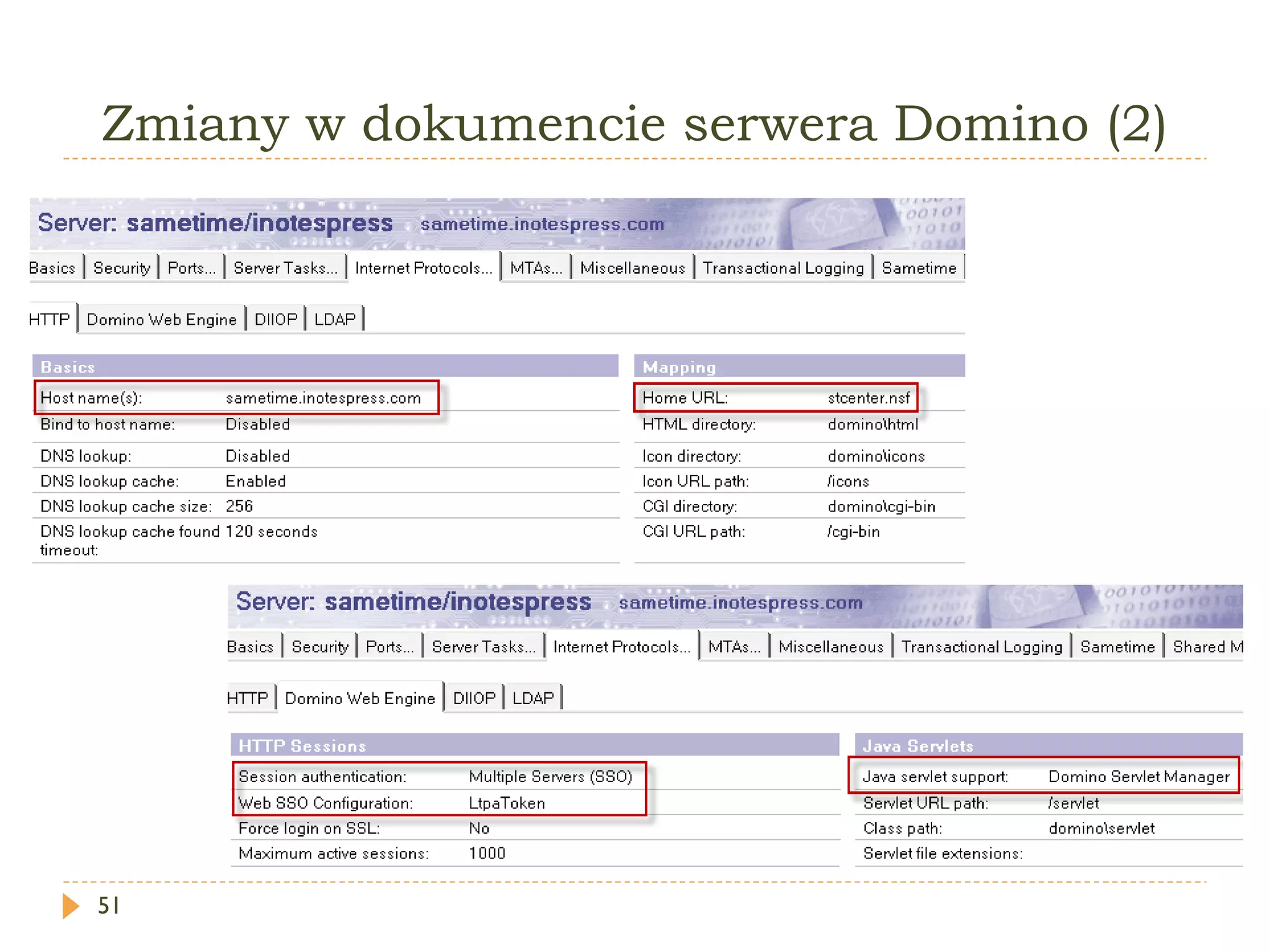Open the Security tab in upper server document
Screen dimensions: 1270x952
tap(122, 268)
